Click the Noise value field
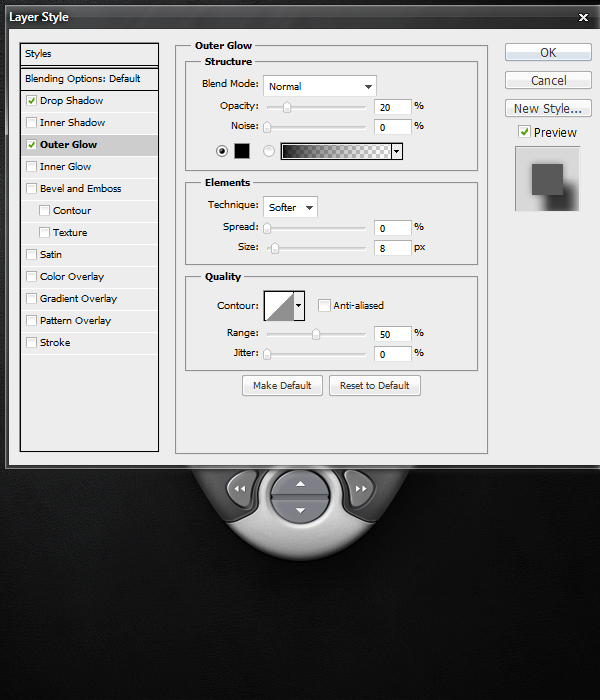This screenshot has width=600, height=700. pos(393,127)
